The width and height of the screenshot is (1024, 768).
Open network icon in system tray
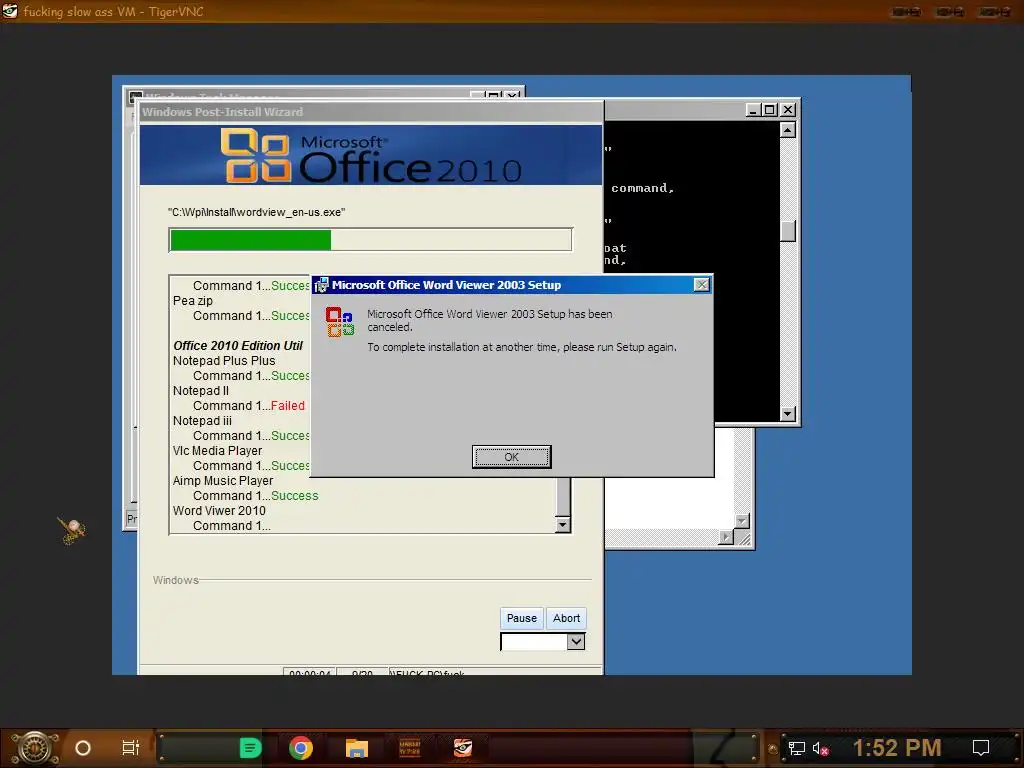tap(796, 748)
